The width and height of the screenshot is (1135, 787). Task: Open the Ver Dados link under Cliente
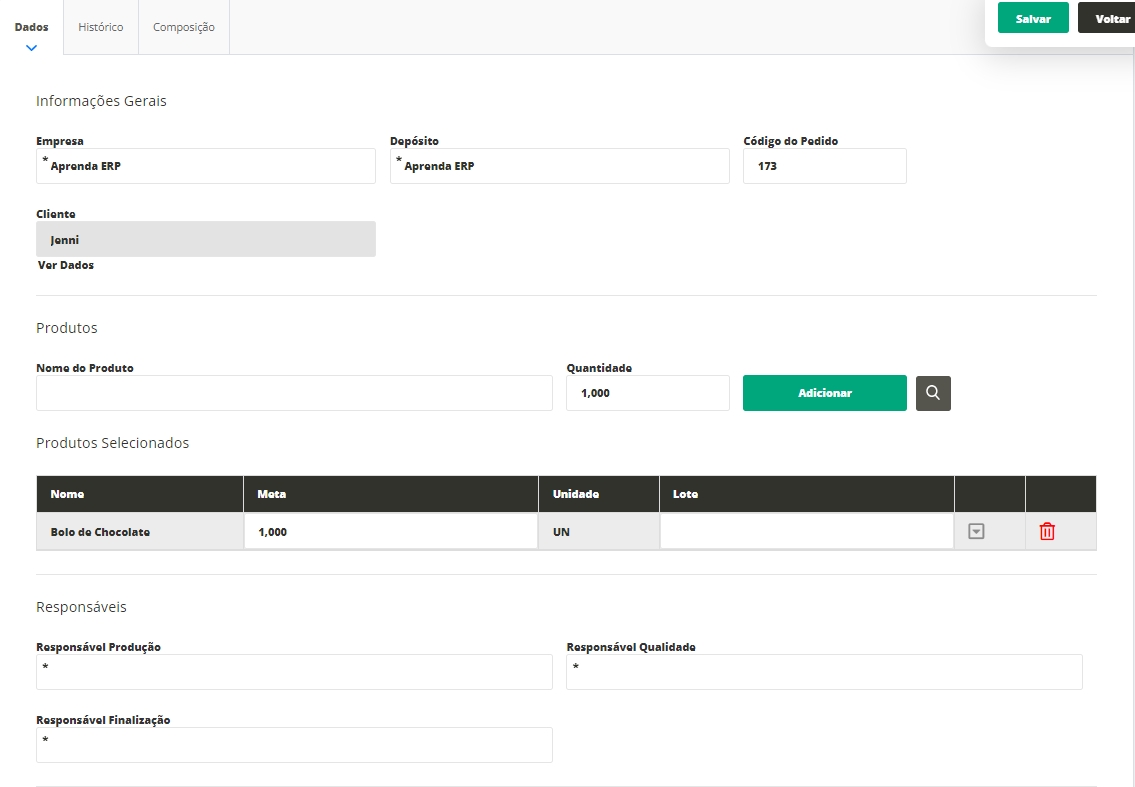pyautogui.click(x=66, y=265)
